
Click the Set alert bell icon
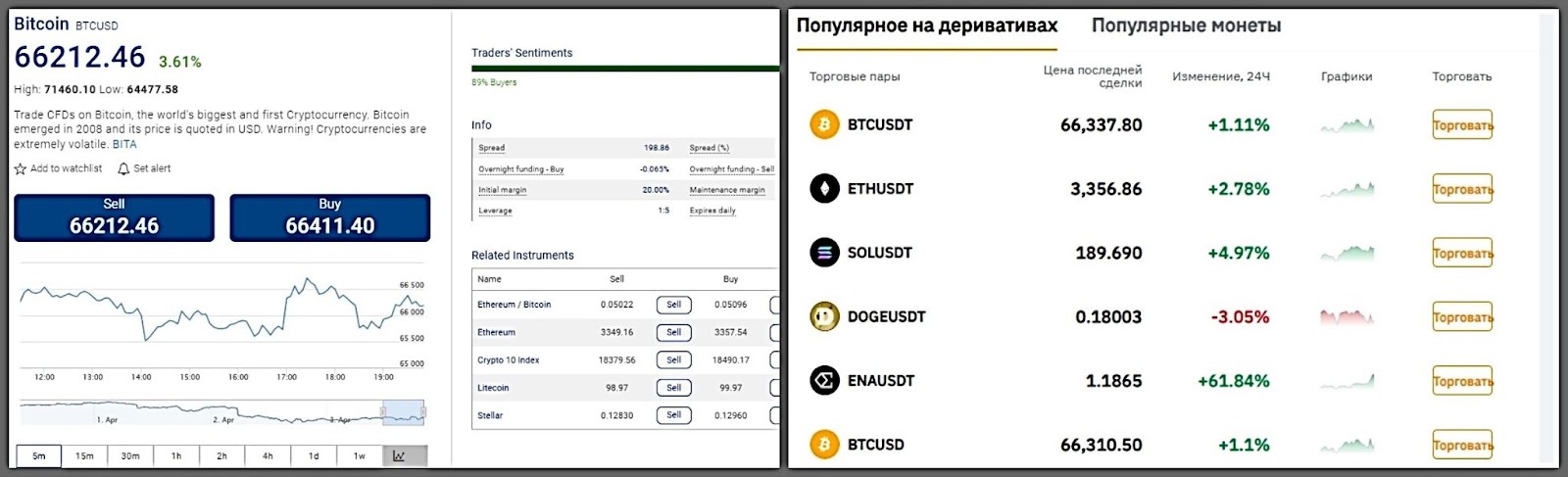pyautogui.click(x=123, y=169)
